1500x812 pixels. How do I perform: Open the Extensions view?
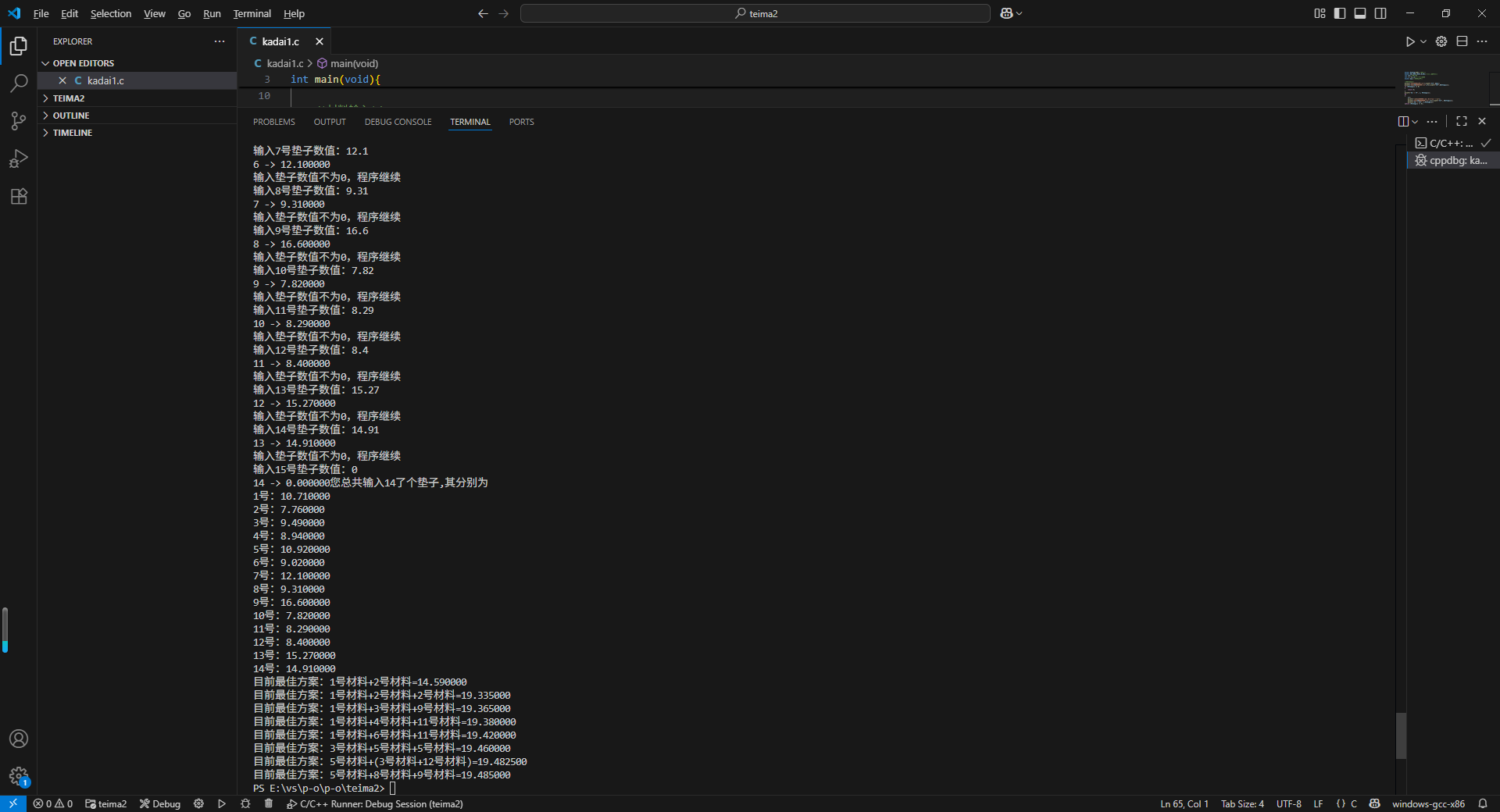pyautogui.click(x=19, y=197)
